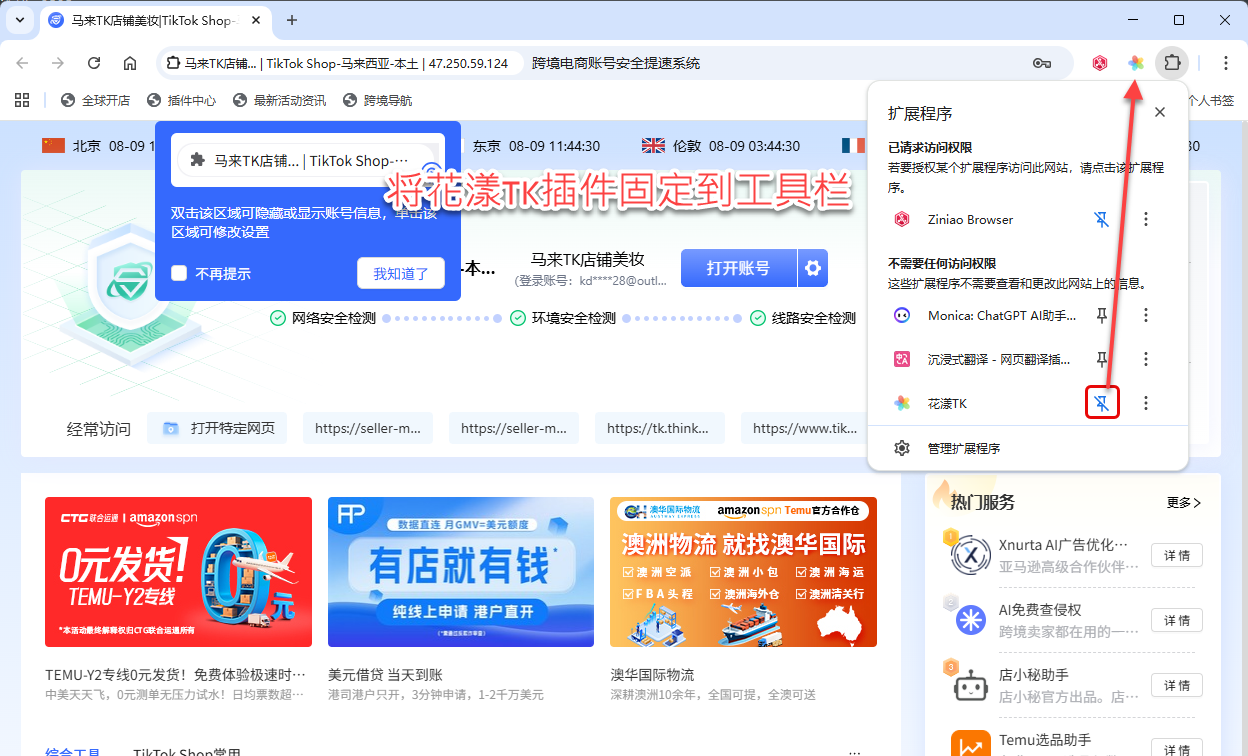The image size is (1248, 756).
Task: Open more options for 沉浸式翻译 extension
Action: [1146, 359]
